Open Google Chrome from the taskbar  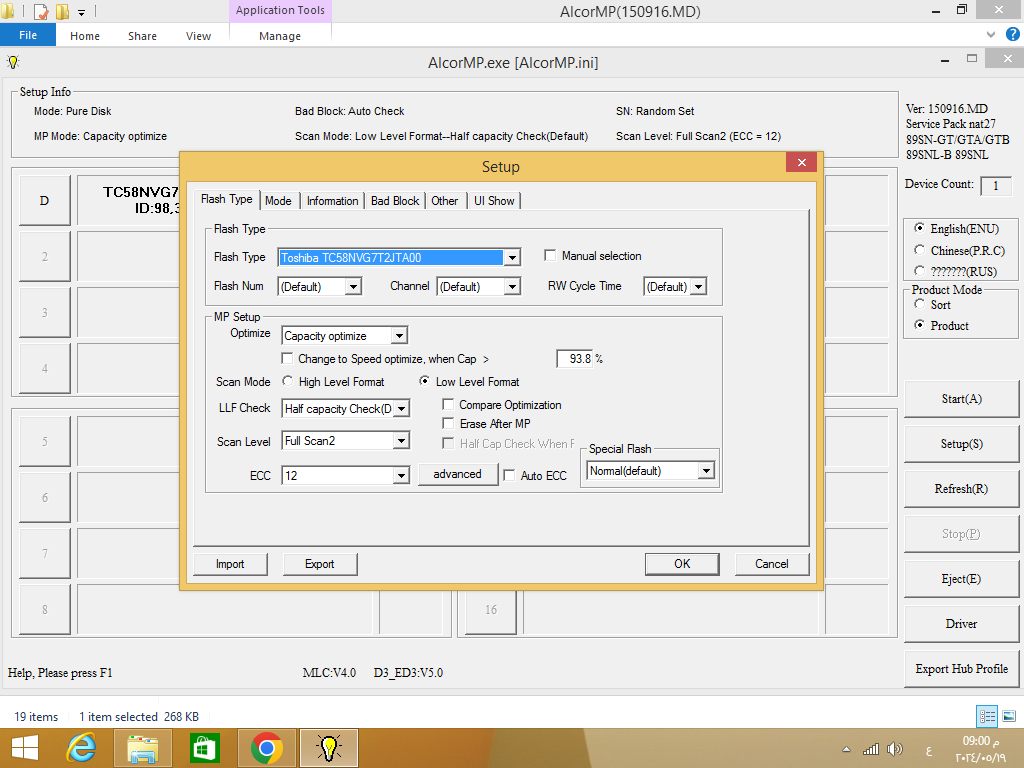pyautogui.click(x=266, y=748)
